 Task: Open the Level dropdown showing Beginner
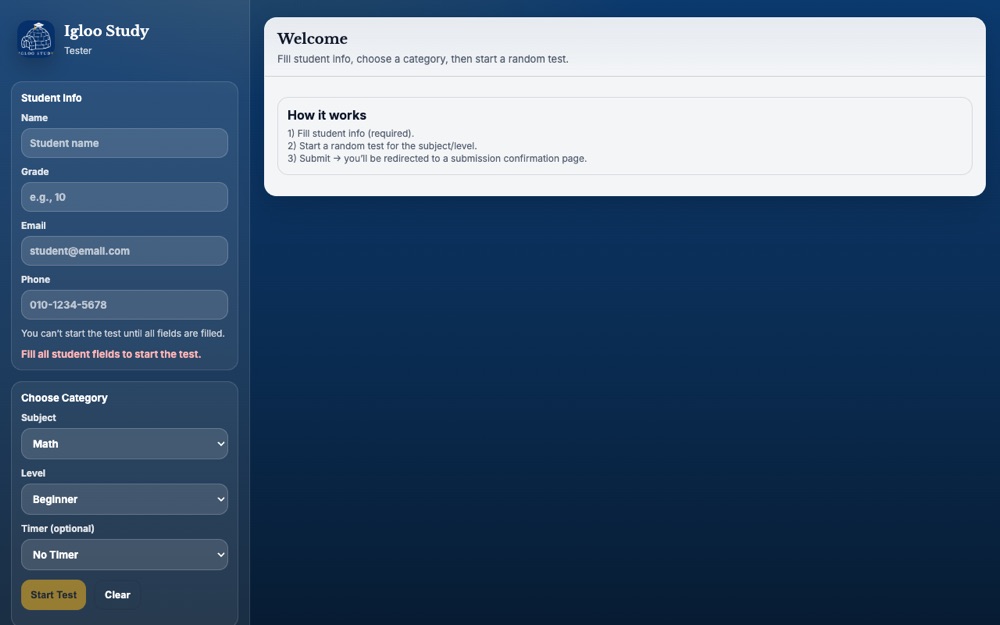pyautogui.click(x=124, y=499)
